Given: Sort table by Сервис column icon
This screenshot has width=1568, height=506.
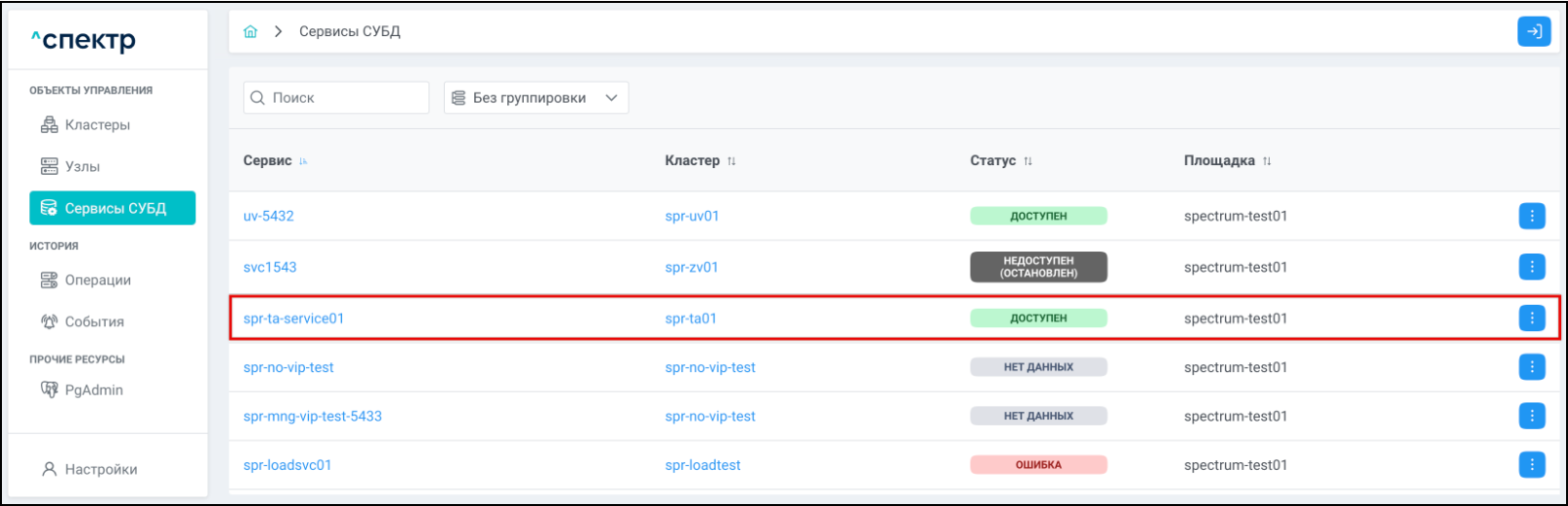Looking at the screenshot, I should click(304, 161).
